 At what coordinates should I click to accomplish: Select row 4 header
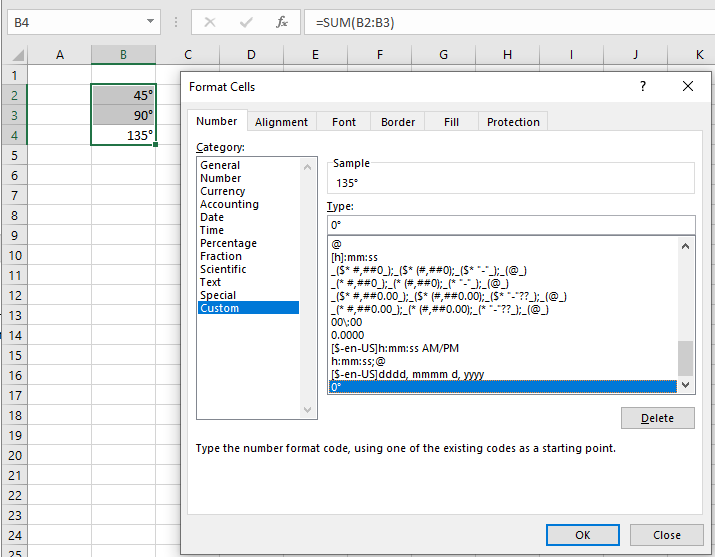(14, 135)
